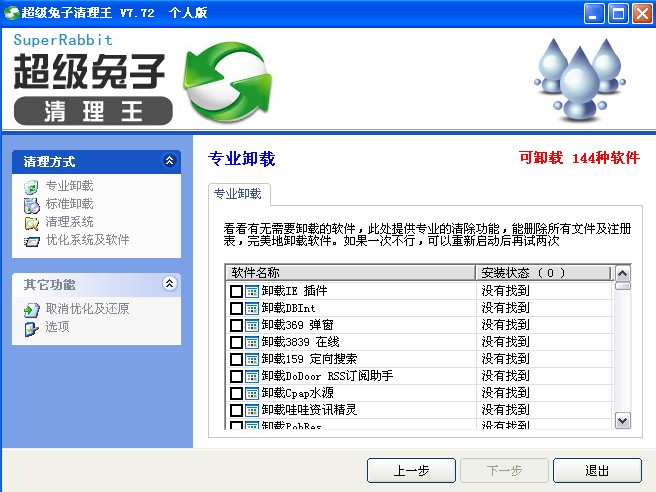This screenshot has width=656, height=492.
Task: Check the 卸载IE 插件 checkbox
Action: (236, 291)
